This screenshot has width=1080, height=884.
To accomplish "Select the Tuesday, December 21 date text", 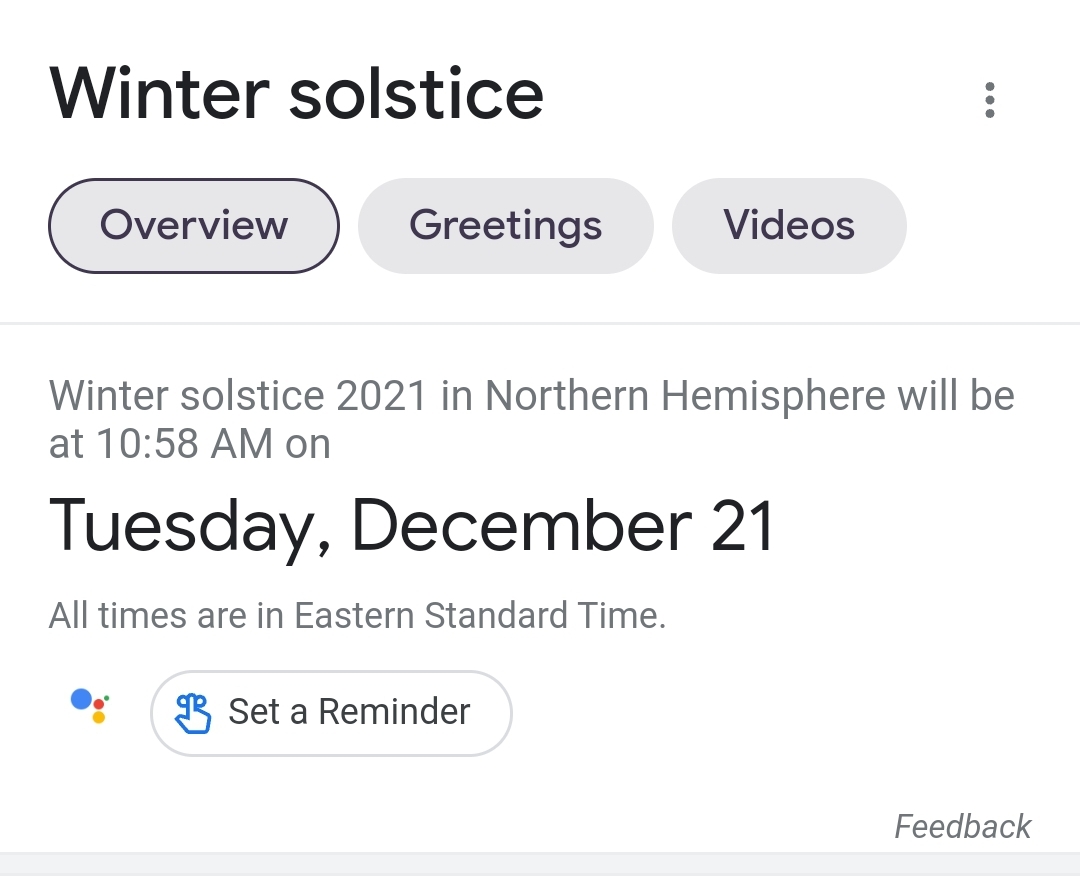I will pyautogui.click(x=412, y=527).
